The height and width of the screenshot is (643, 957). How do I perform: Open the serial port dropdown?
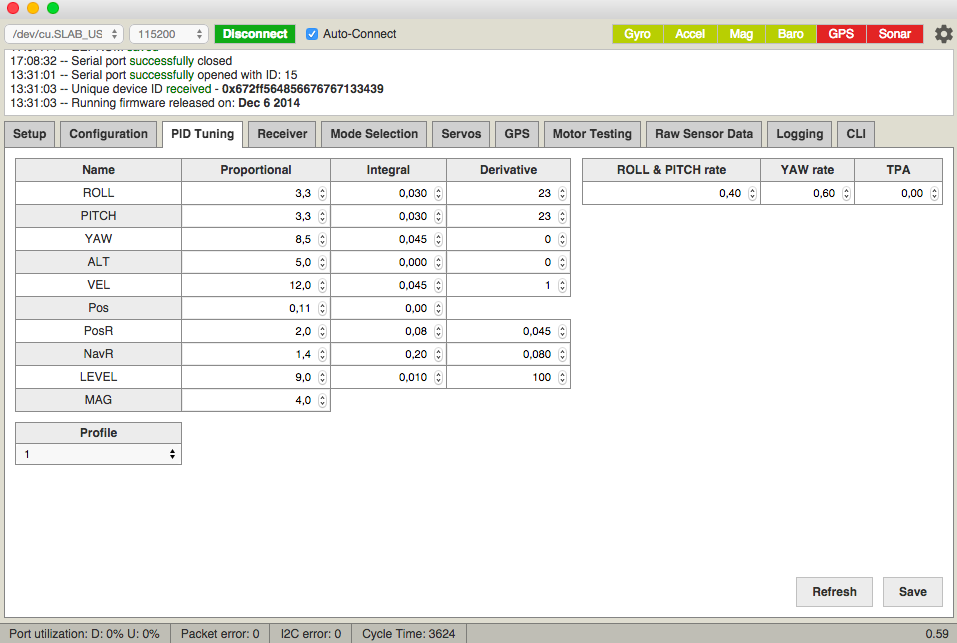tap(64, 34)
